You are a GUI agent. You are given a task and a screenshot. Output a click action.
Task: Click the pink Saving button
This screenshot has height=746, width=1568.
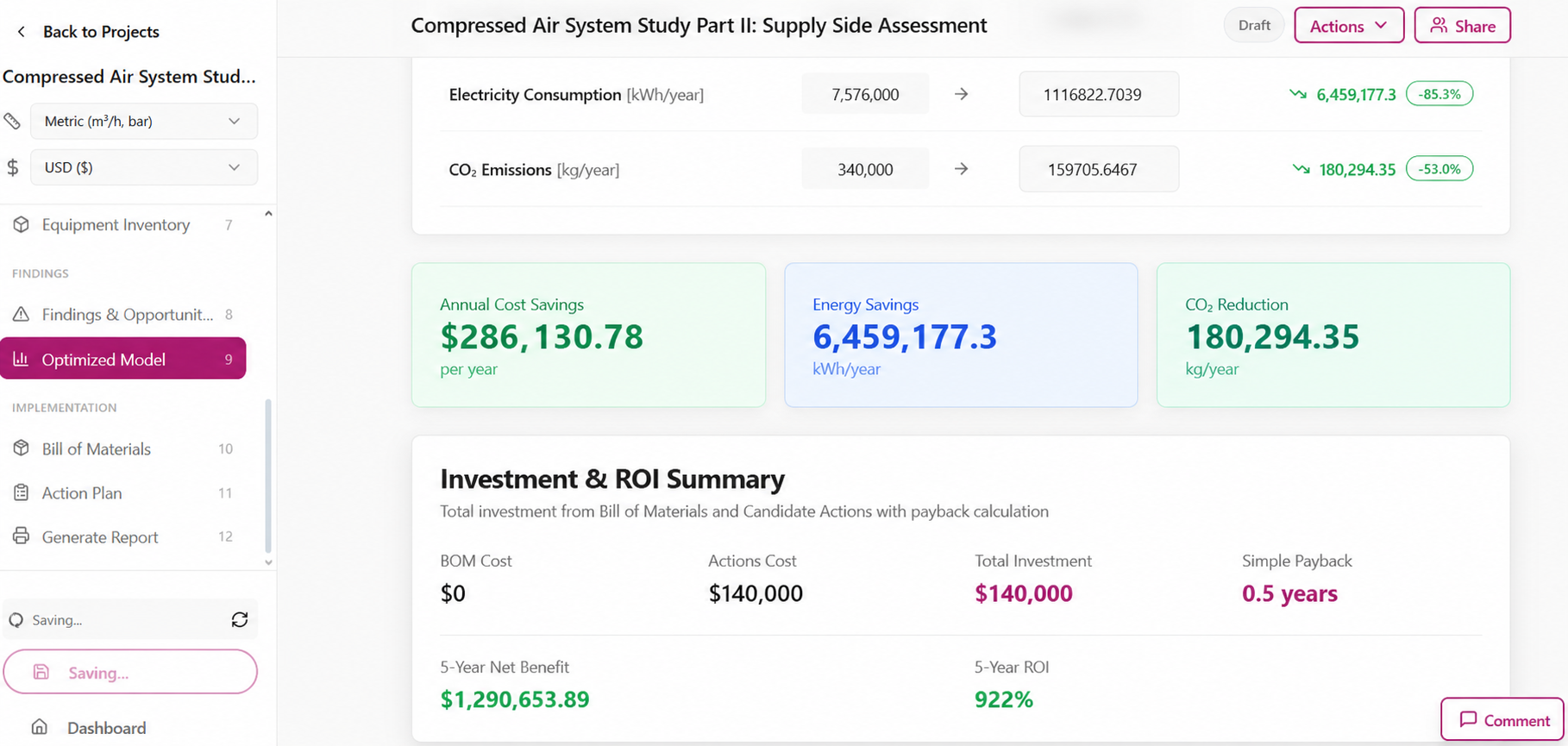pyautogui.click(x=130, y=672)
